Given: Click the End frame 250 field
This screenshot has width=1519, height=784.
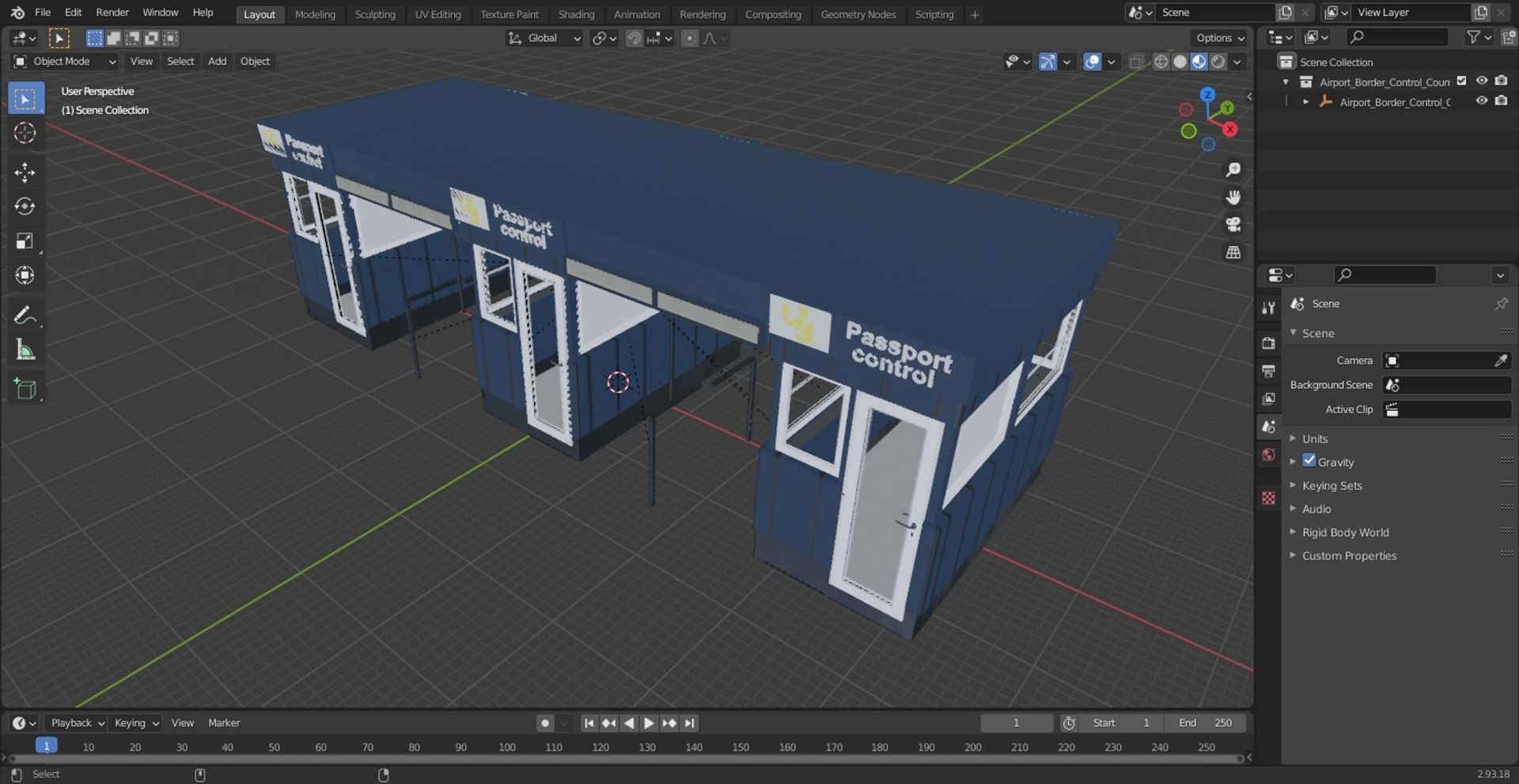Looking at the screenshot, I should [1205, 723].
